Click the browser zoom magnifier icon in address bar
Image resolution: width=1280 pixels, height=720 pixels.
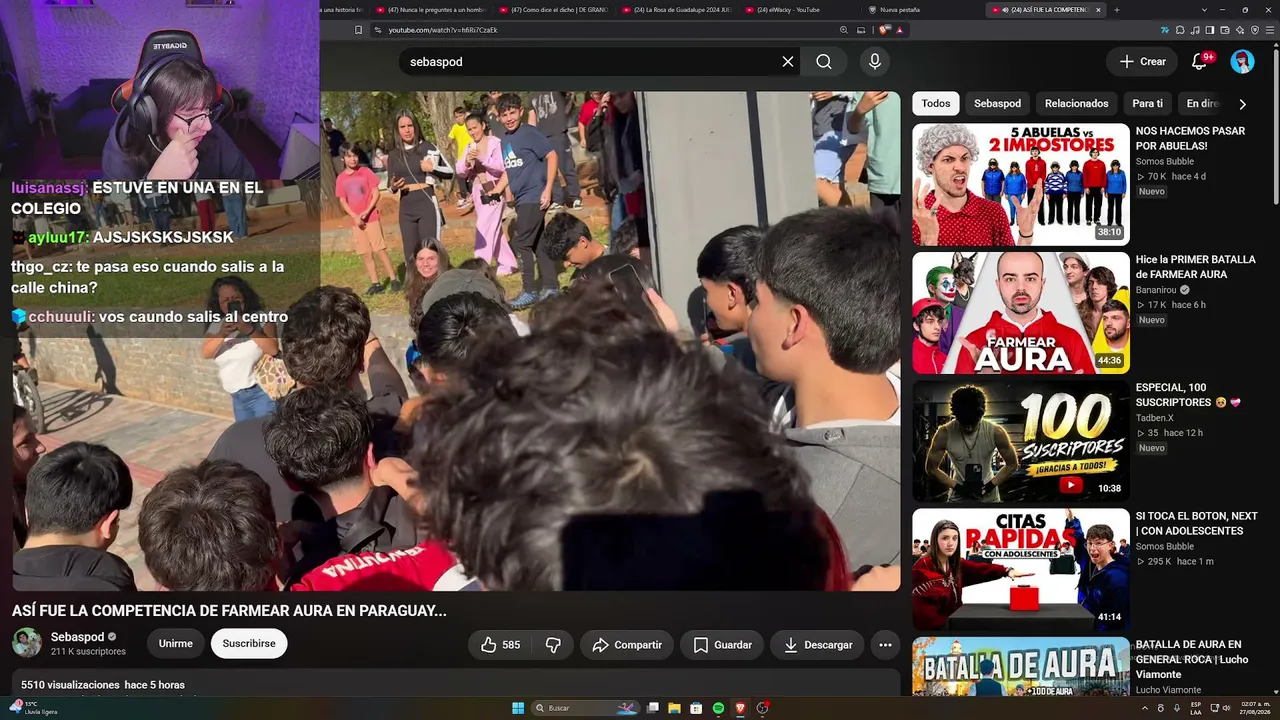(x=844, y=30)
